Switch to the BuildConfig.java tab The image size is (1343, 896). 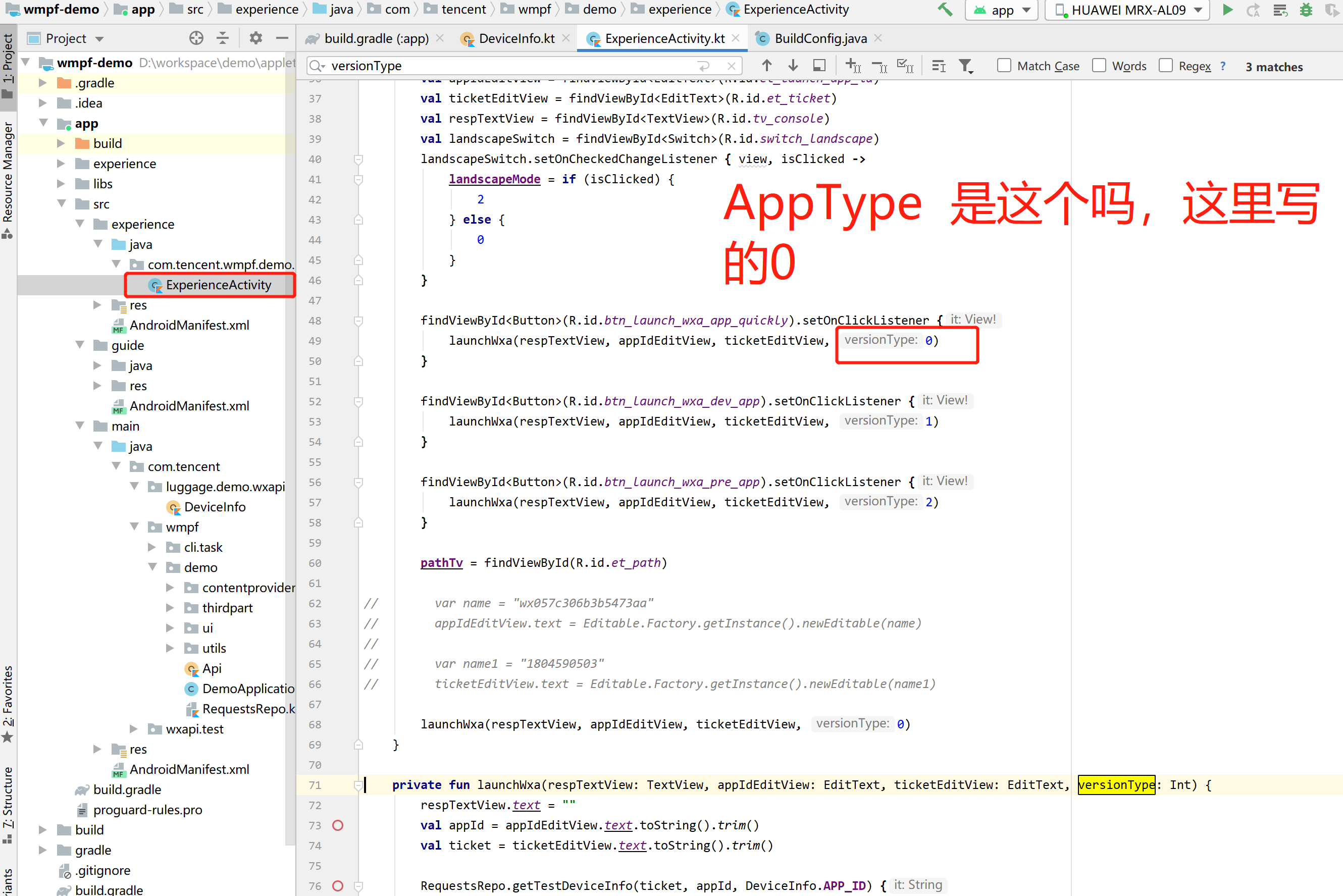[819, 38]
